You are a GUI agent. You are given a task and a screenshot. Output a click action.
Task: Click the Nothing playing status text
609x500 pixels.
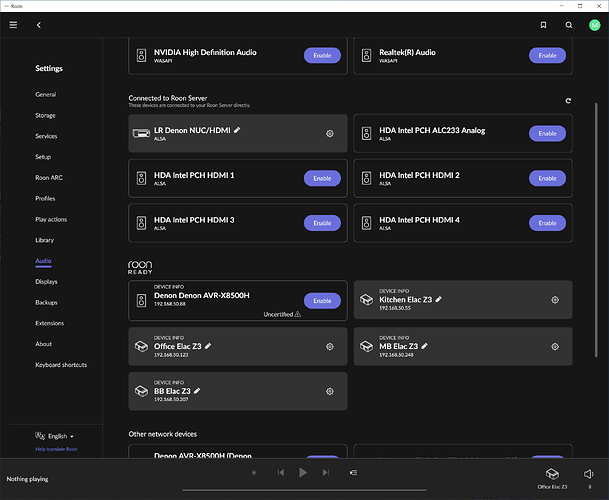(27, 479)
